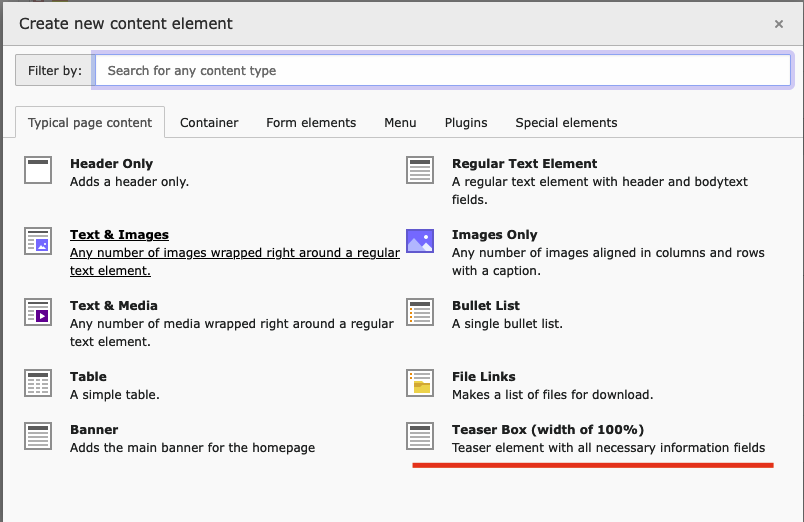Image resolution: width=804 pixels, height=522 pixels.
Task: Click the Text & Images title link
Action: pyautogui.click(x=119, y=235)
